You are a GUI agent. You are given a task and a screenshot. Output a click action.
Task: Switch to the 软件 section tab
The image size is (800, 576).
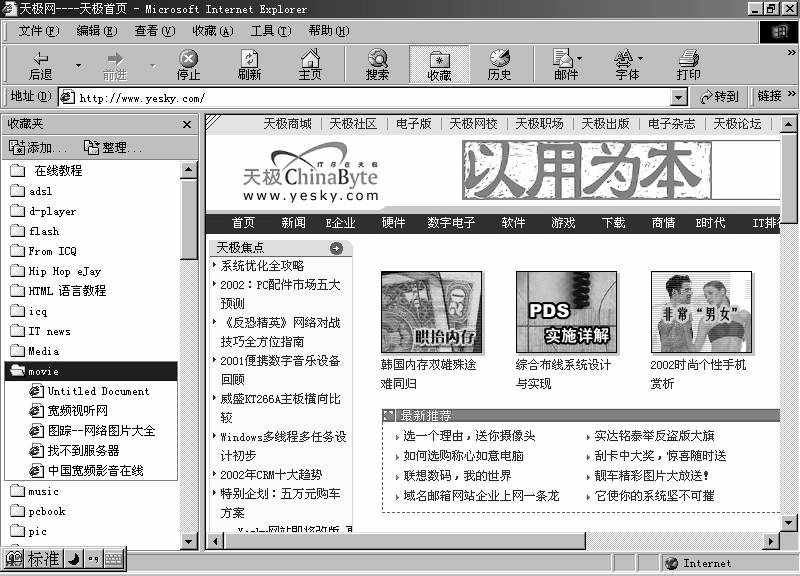coord(513,223)
